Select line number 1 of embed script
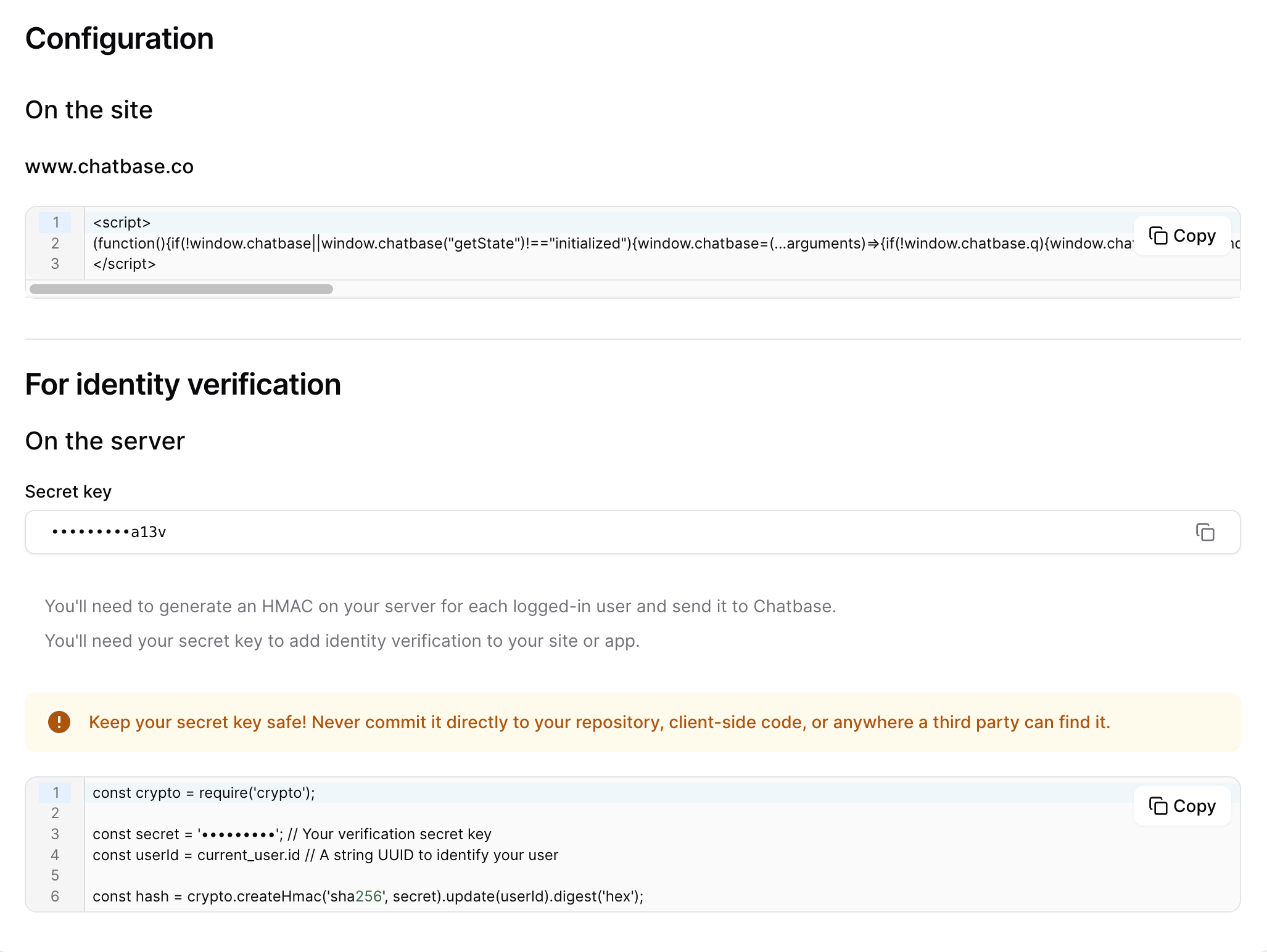 tap(56, 223)
